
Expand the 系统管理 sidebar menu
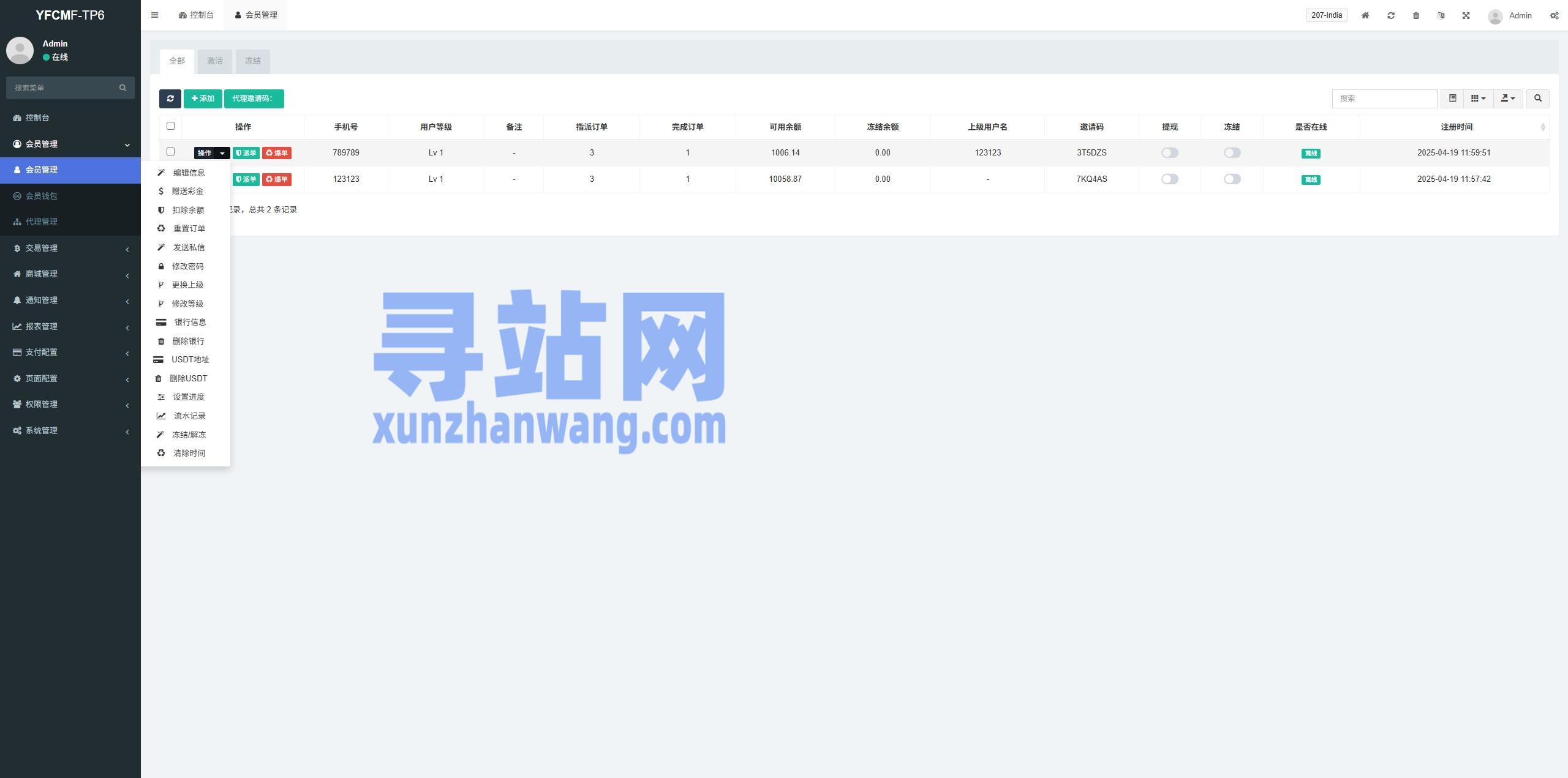70,430
